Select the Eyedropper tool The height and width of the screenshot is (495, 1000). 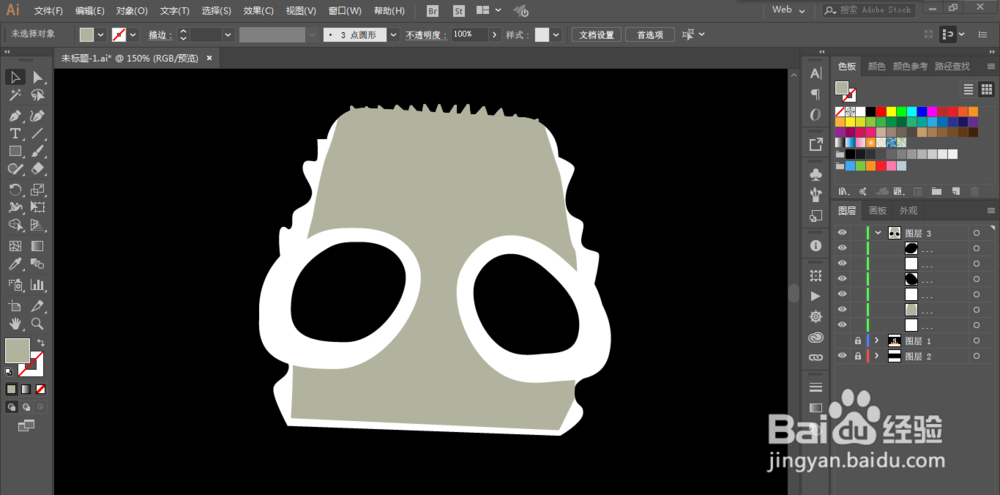click(15, 263)
